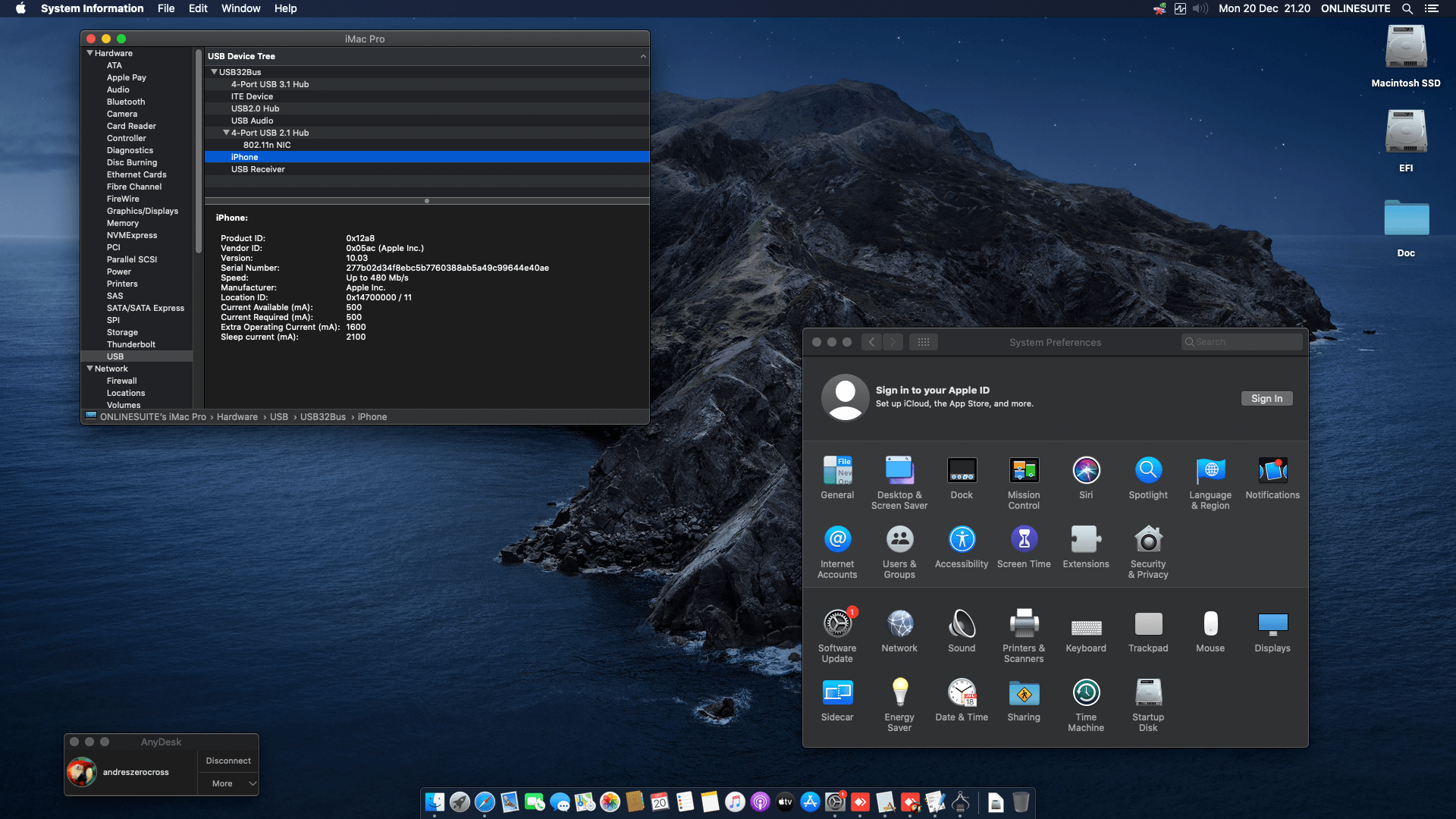Open Notifications preferences

pyautogui.click(x=1272, y=477)
